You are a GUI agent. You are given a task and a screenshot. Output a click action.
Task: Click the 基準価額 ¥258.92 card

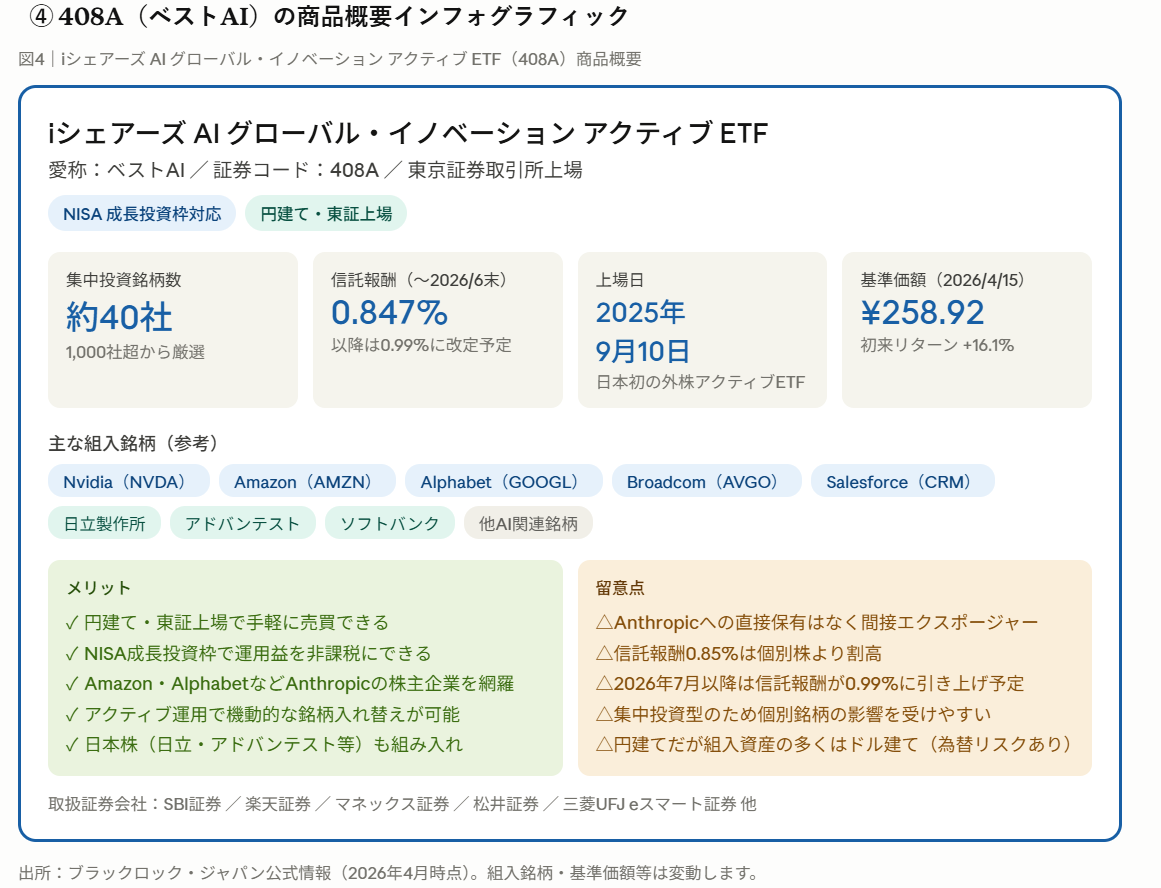966,329
